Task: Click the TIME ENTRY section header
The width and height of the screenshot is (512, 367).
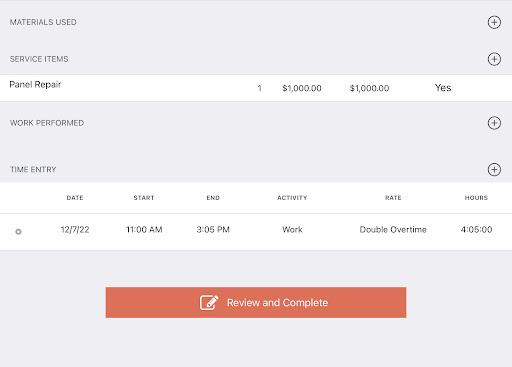Action: pos(33,170)
